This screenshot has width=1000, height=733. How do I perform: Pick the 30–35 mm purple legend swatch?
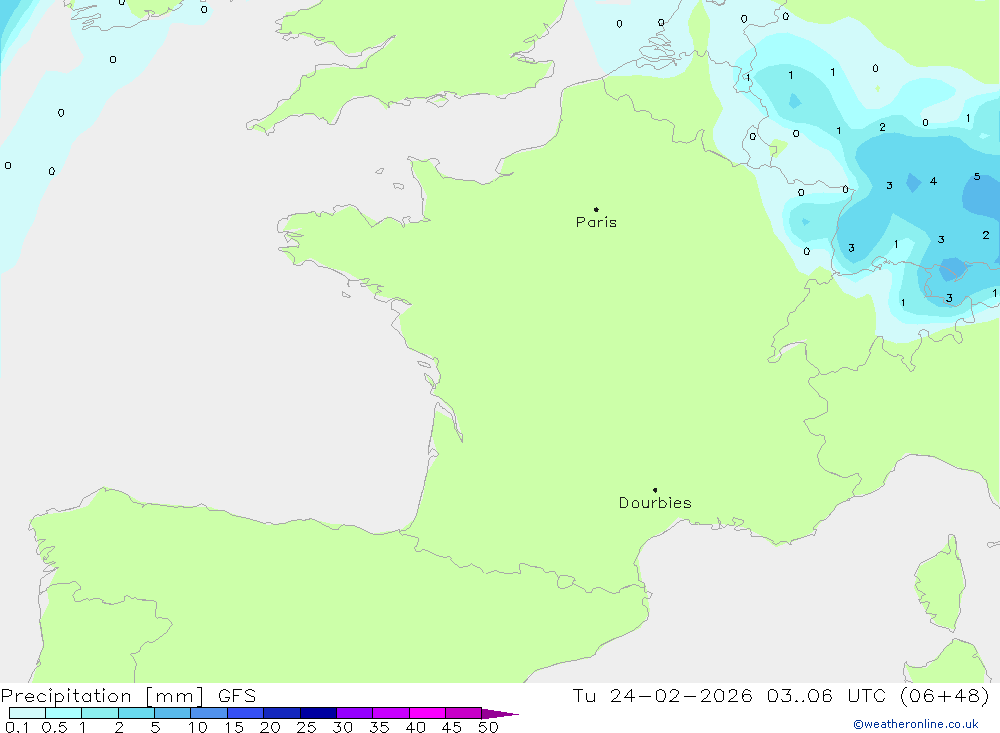coord(355,713)
